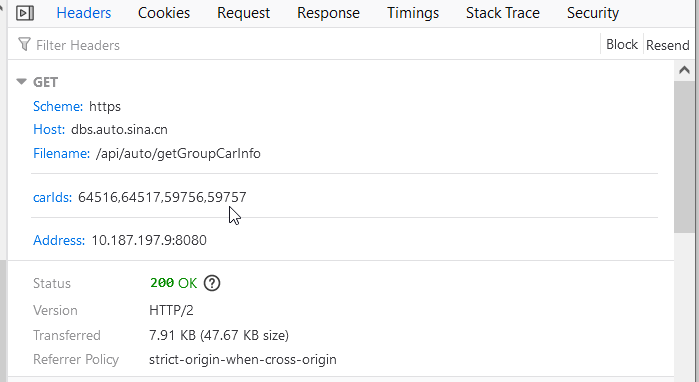699x382 pixels.
Task: Collapse the GET section triangle
Action: [21, 82]
